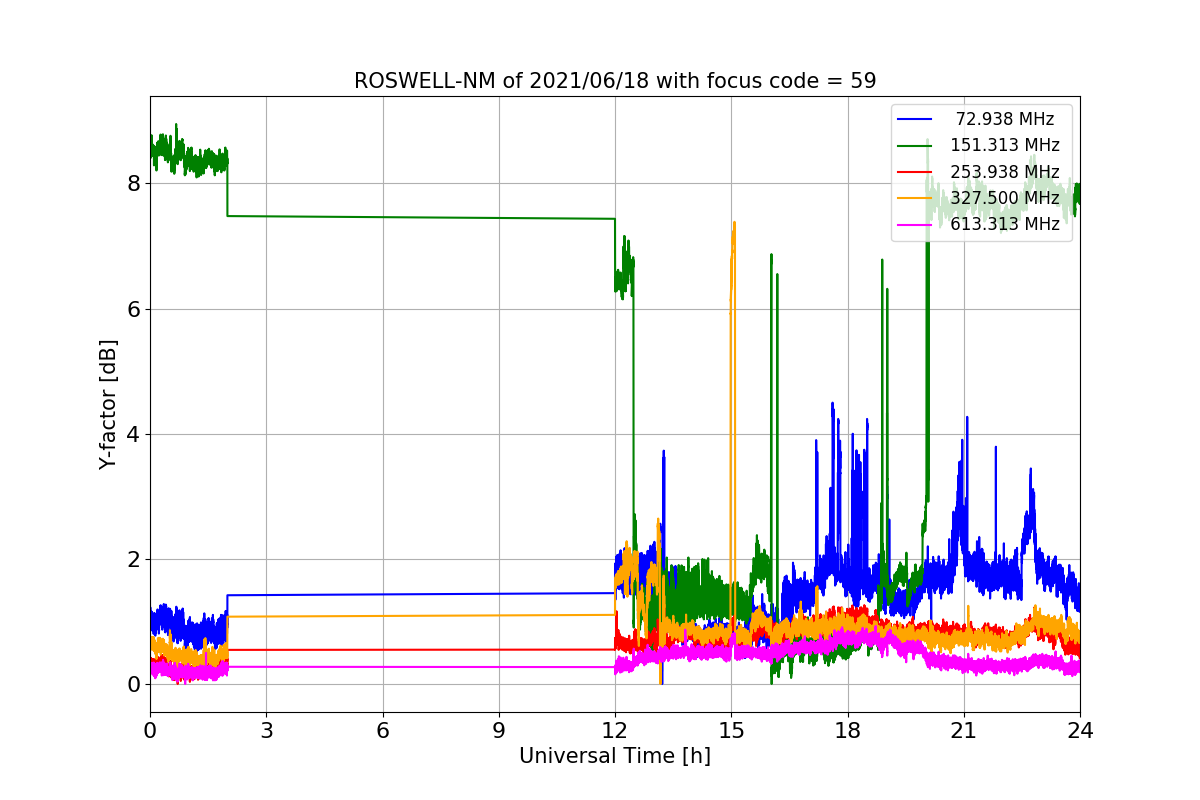The image size is (1200, 800).
Task: Click the green line swatch in legend
Action: click(915, 146)
